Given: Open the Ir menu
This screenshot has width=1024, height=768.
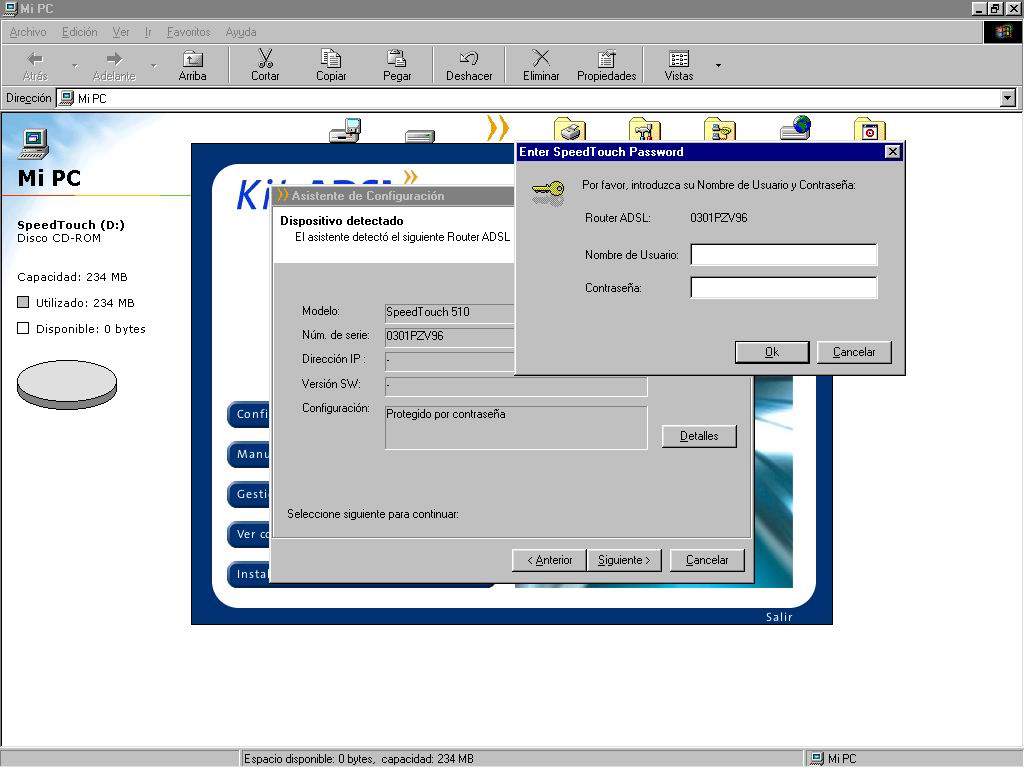Looking at the screenshot, I should point(148,32).
